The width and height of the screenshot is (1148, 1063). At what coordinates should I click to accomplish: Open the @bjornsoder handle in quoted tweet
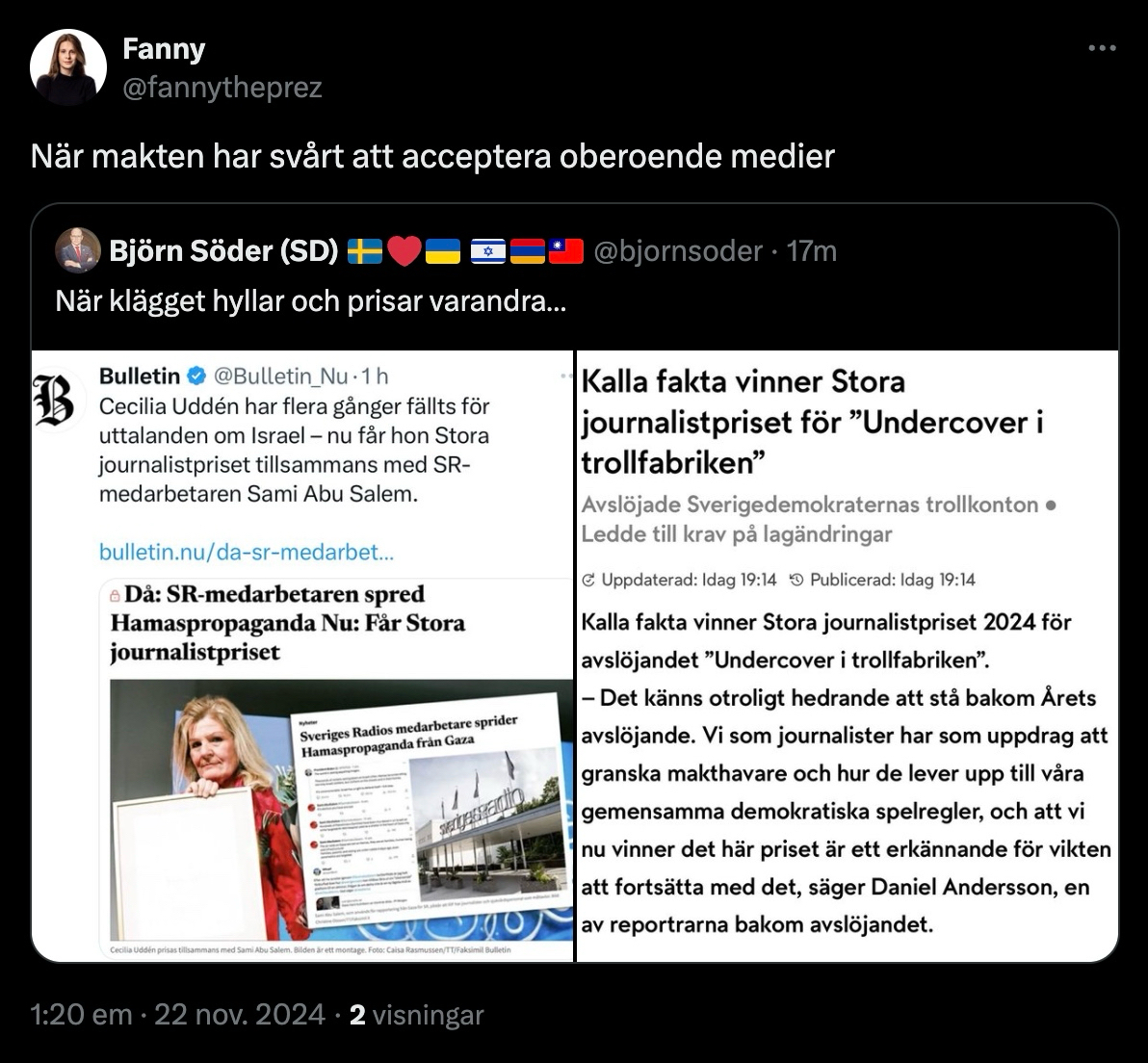pos(678,251)
